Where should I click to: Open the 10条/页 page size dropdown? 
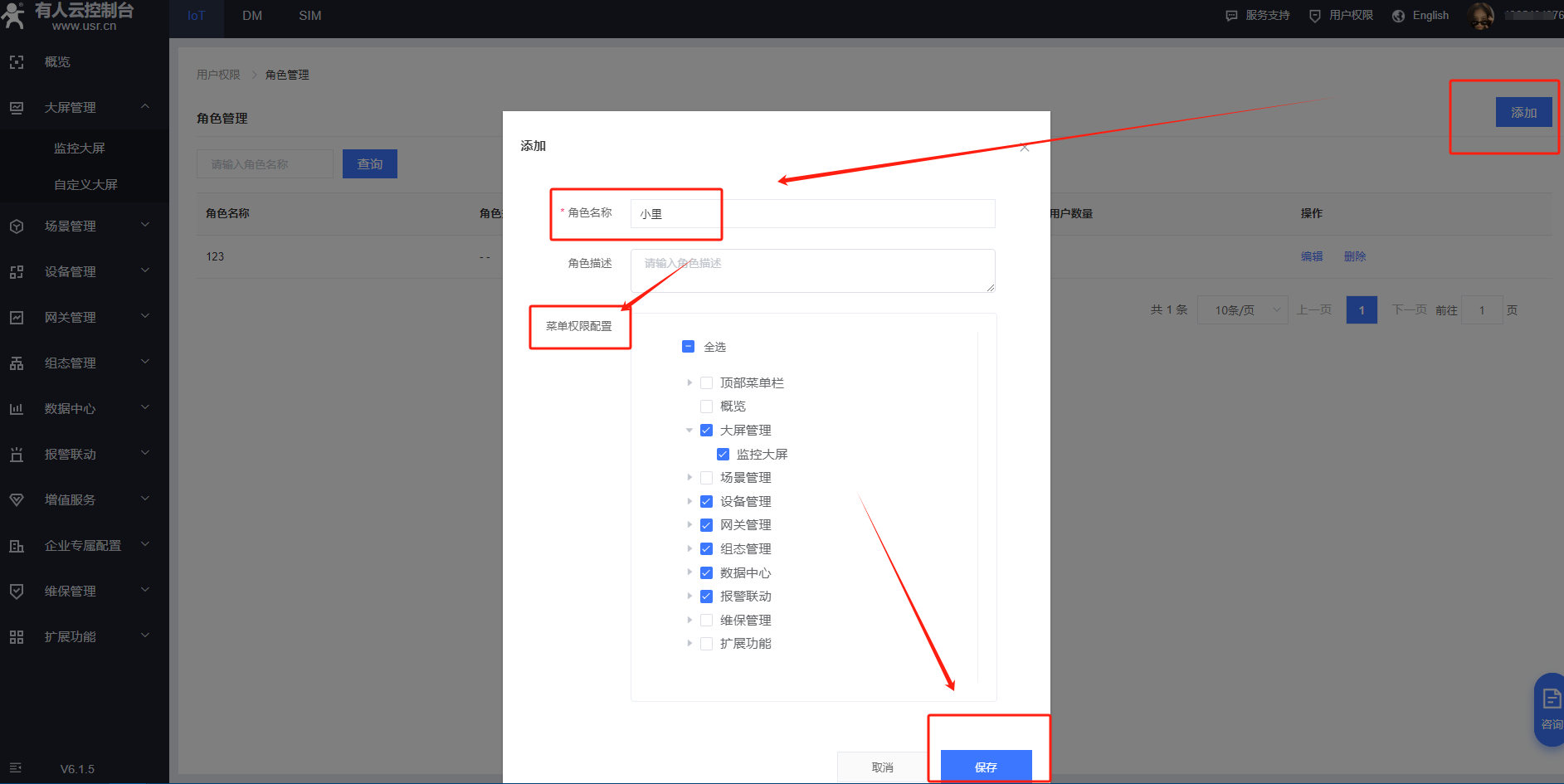tap(1242, 310)
